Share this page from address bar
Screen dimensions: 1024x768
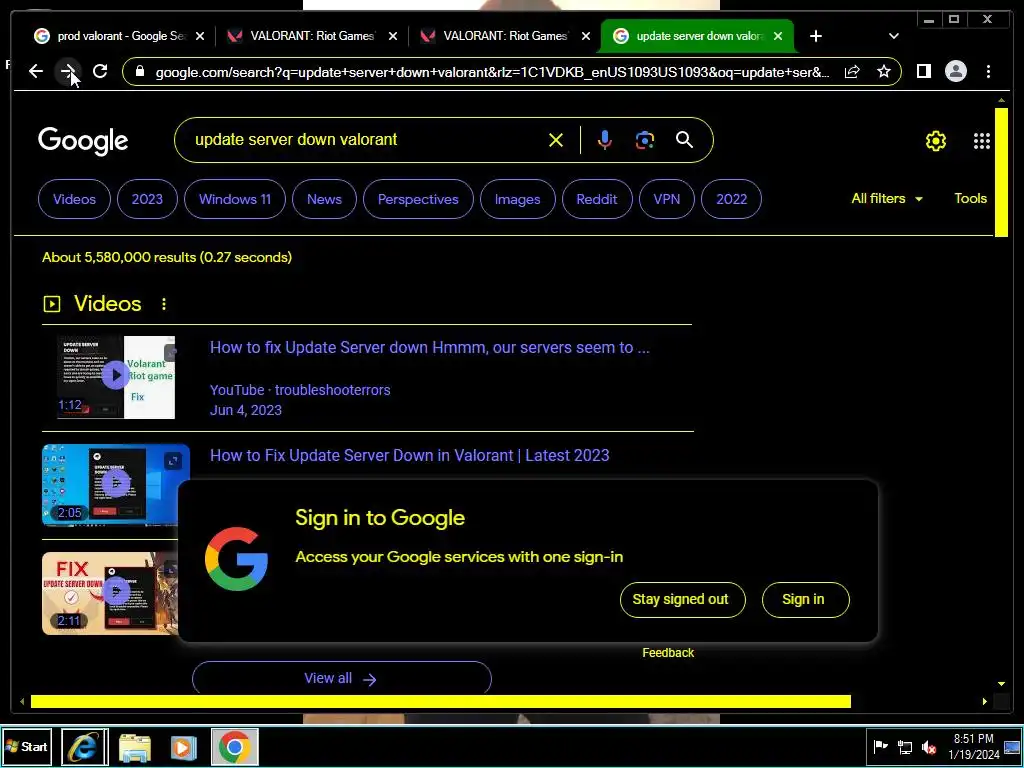[x=852, y=71]
